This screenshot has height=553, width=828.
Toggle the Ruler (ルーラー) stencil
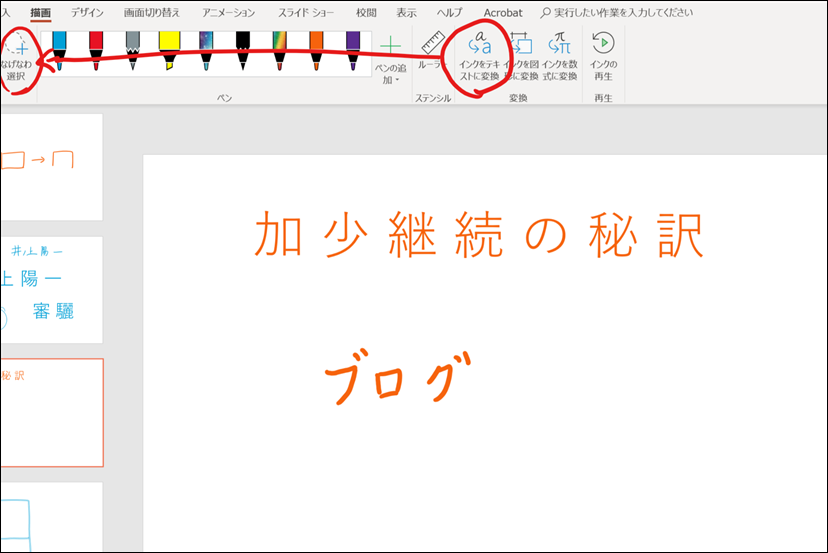point(431,51)
